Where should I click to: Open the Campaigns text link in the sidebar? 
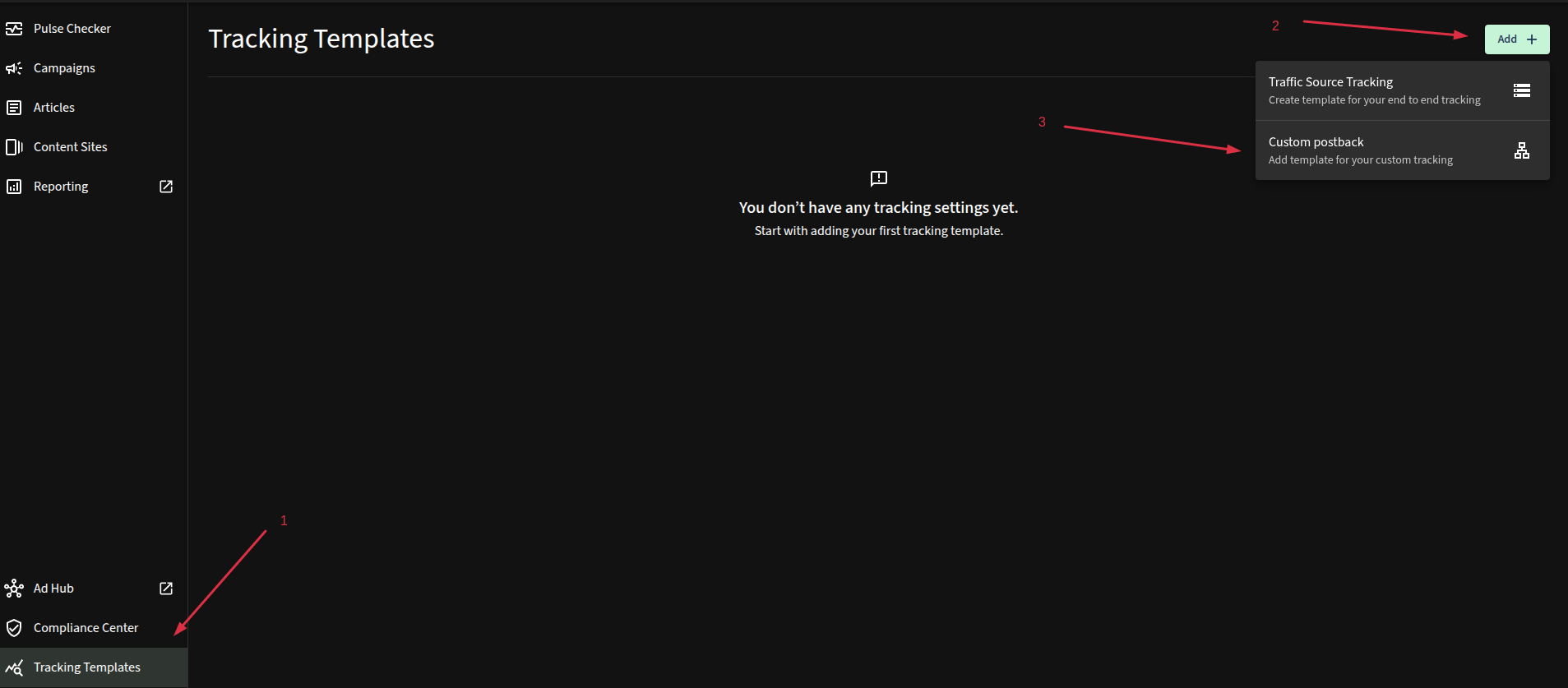(64, 68)
